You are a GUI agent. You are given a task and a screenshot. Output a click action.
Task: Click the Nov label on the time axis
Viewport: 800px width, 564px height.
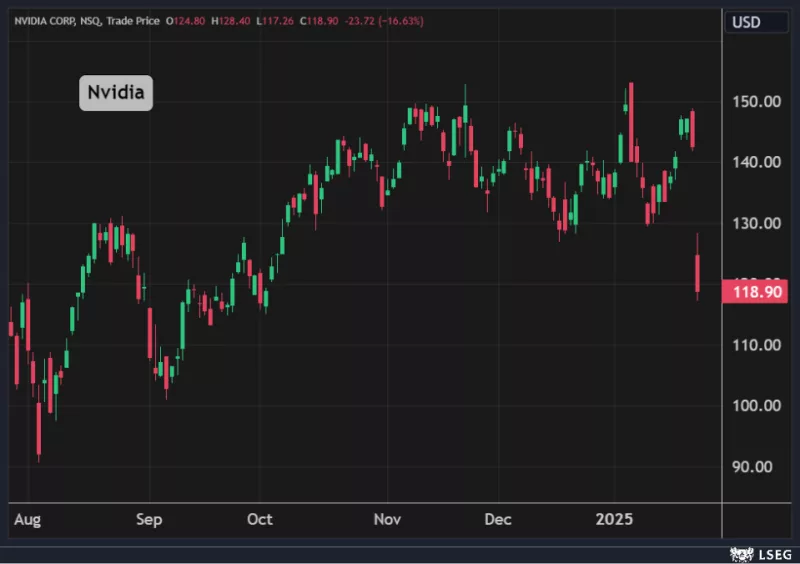click(x=387, y=520)
